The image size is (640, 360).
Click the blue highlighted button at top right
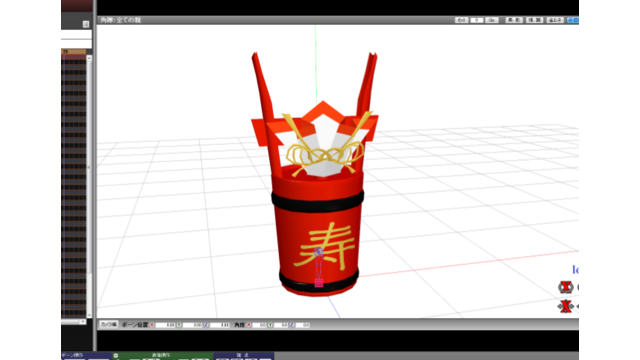[573, 20]
